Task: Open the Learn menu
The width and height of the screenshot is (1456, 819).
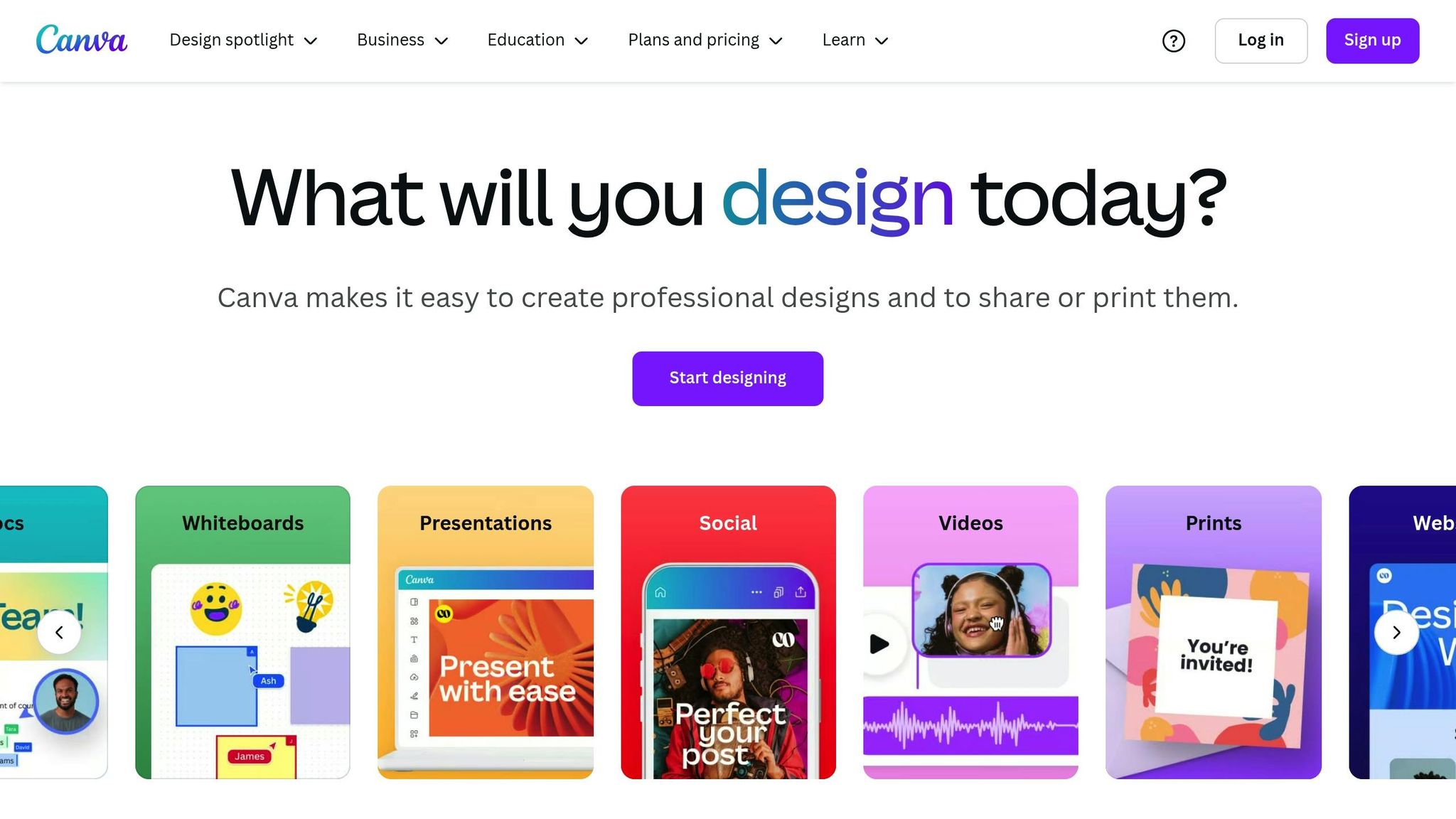Action: [x=855, y=41]
